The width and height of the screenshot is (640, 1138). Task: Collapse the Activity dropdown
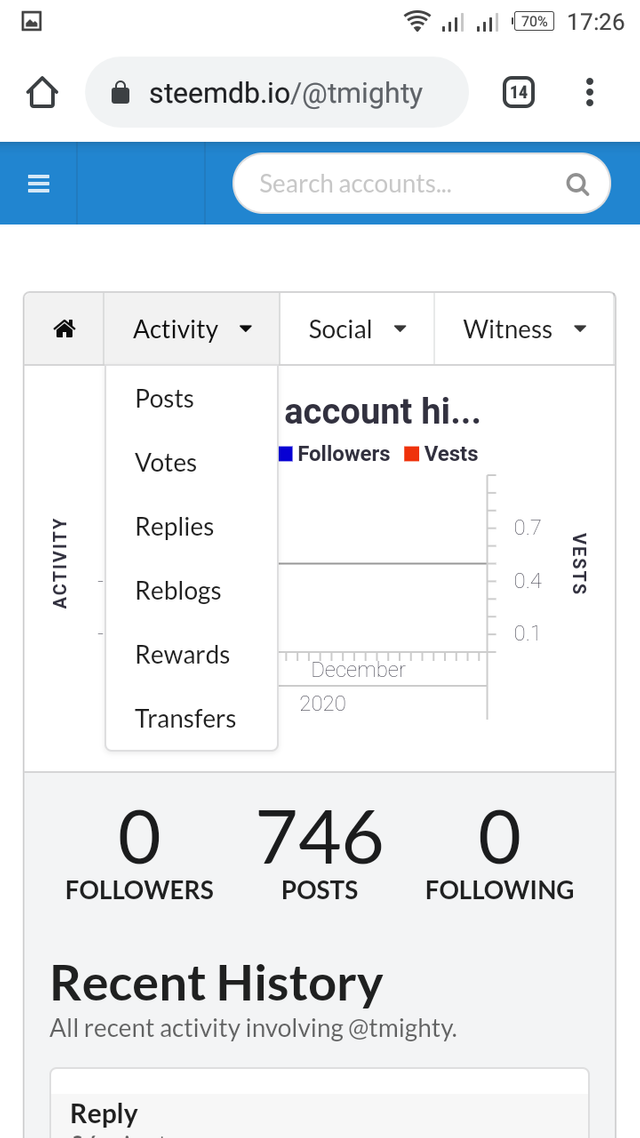[x=192, y=329]
